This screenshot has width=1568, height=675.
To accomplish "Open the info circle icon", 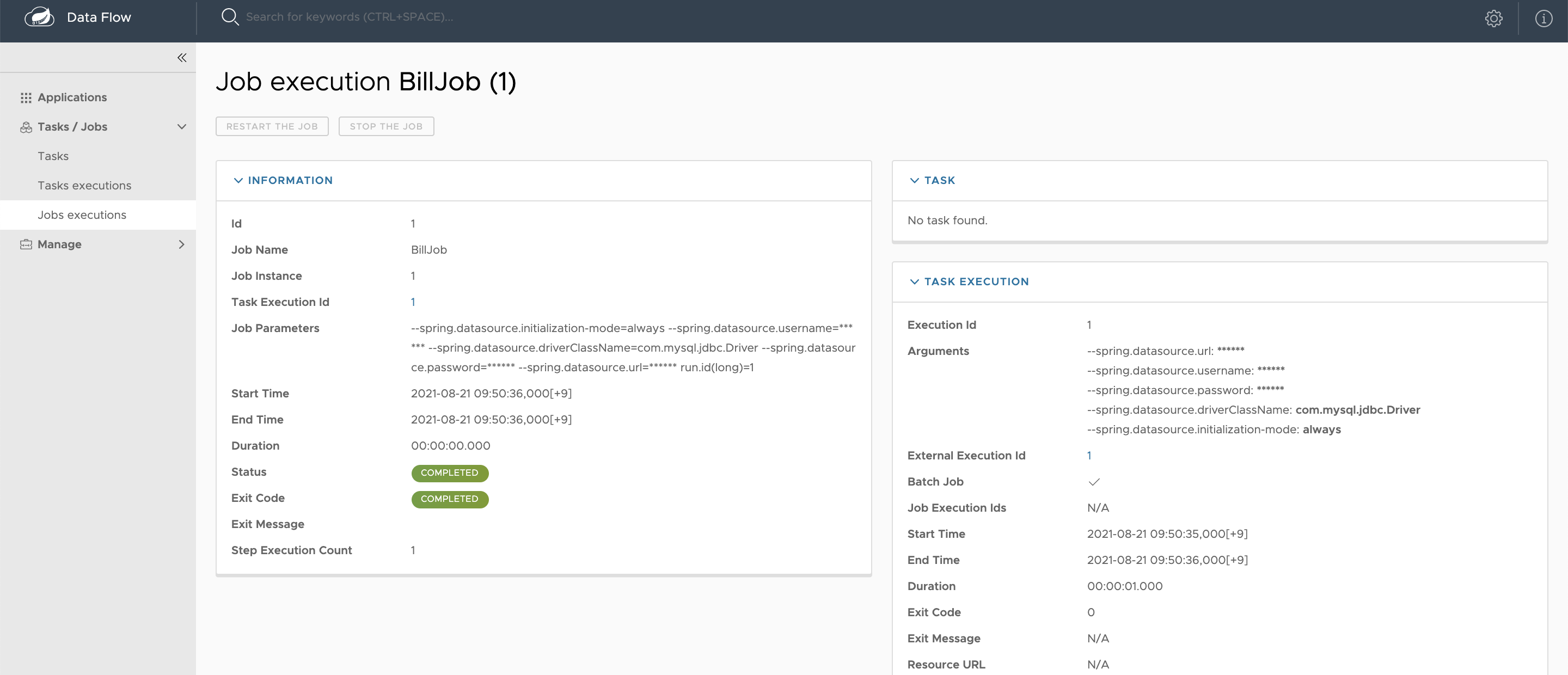I will [1543, 19].
